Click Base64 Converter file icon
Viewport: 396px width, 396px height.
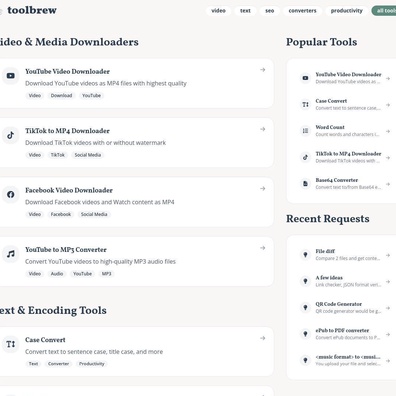[x=305, y=183]
